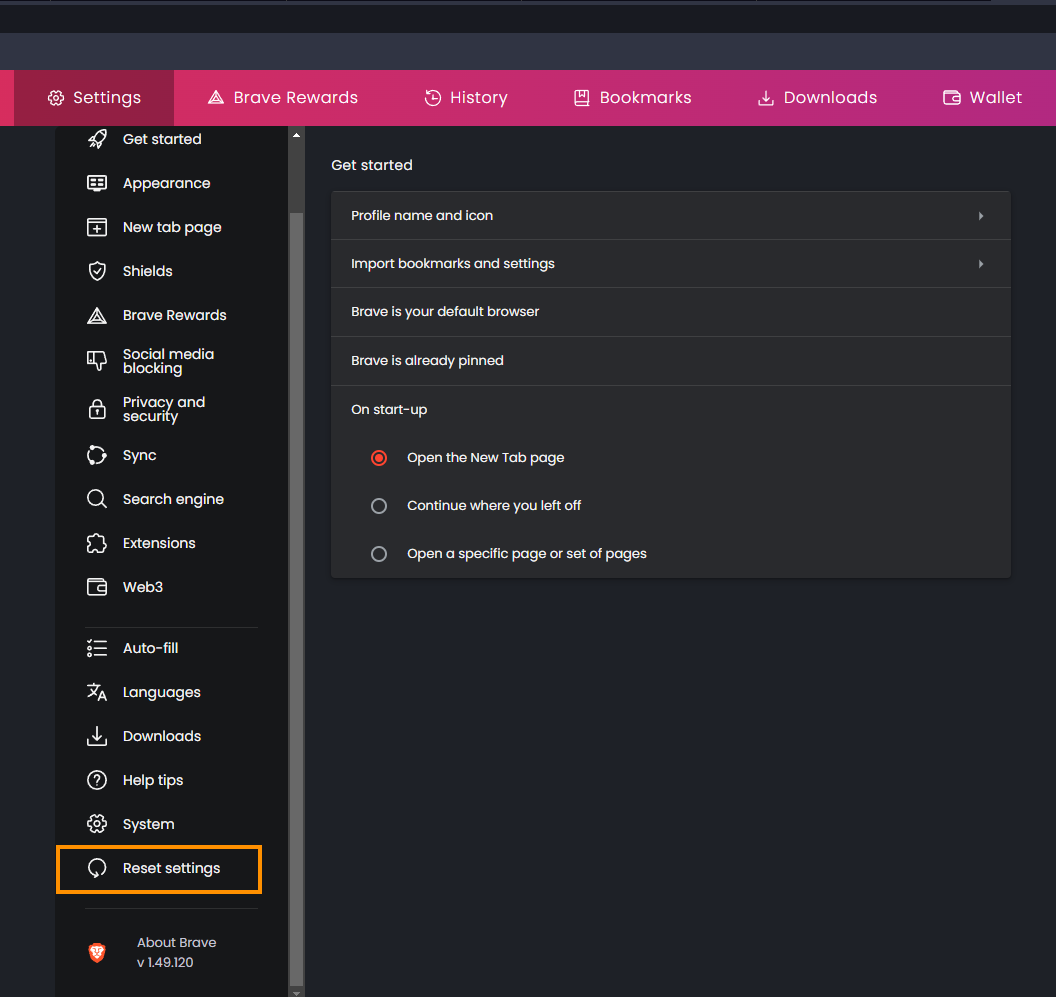
Task: Click the Help tips question mark icon
Action: tap(97, 780)
